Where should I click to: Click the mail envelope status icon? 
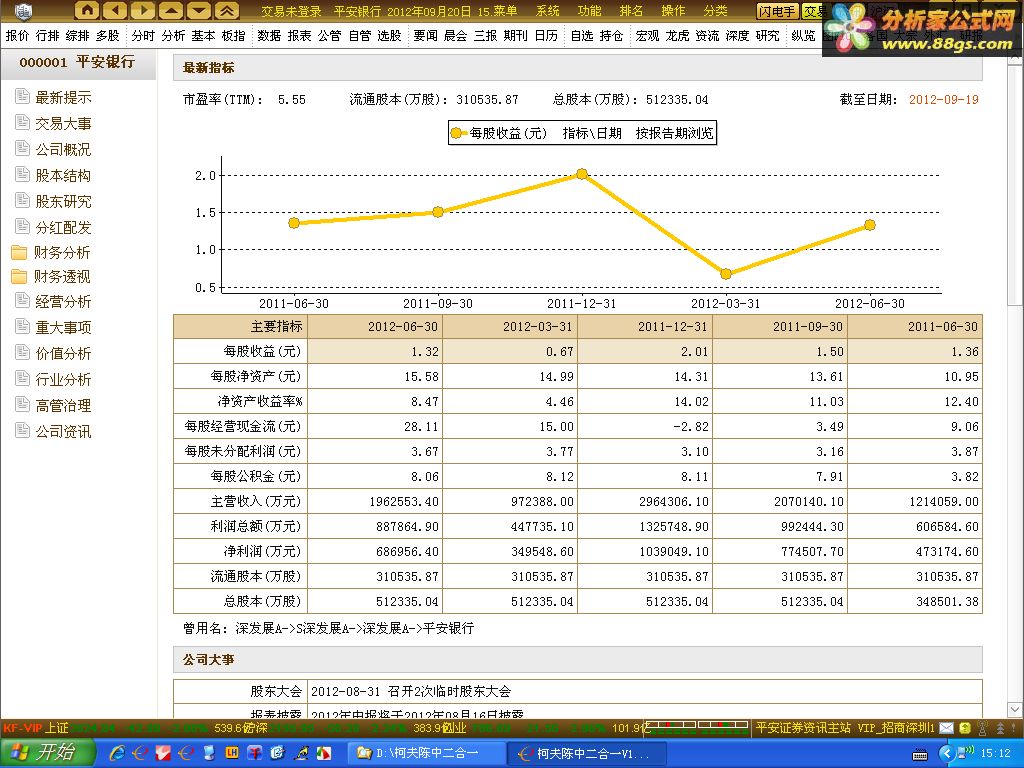coord(946,728)
